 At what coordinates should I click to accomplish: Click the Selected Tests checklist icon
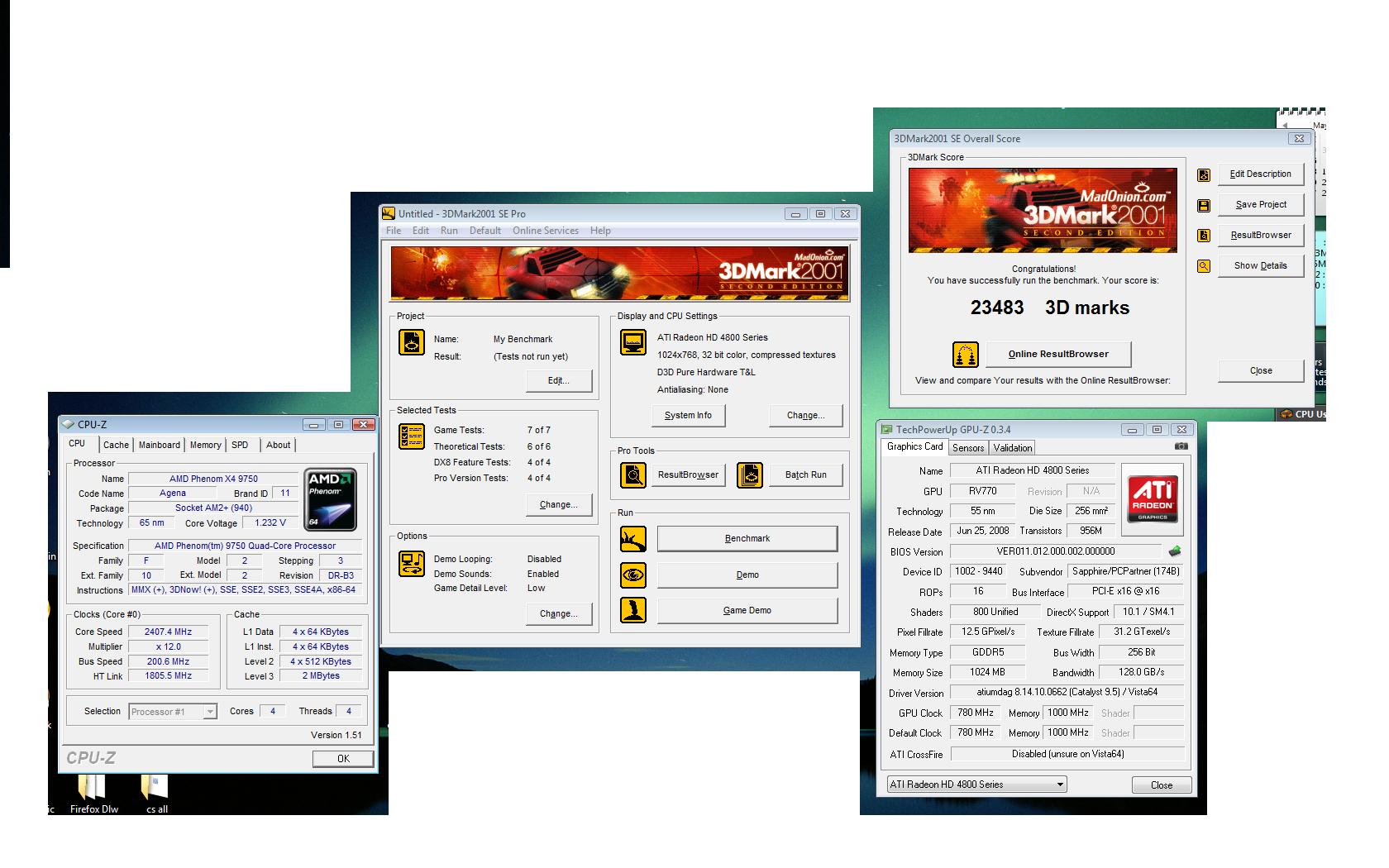(412, 436)
